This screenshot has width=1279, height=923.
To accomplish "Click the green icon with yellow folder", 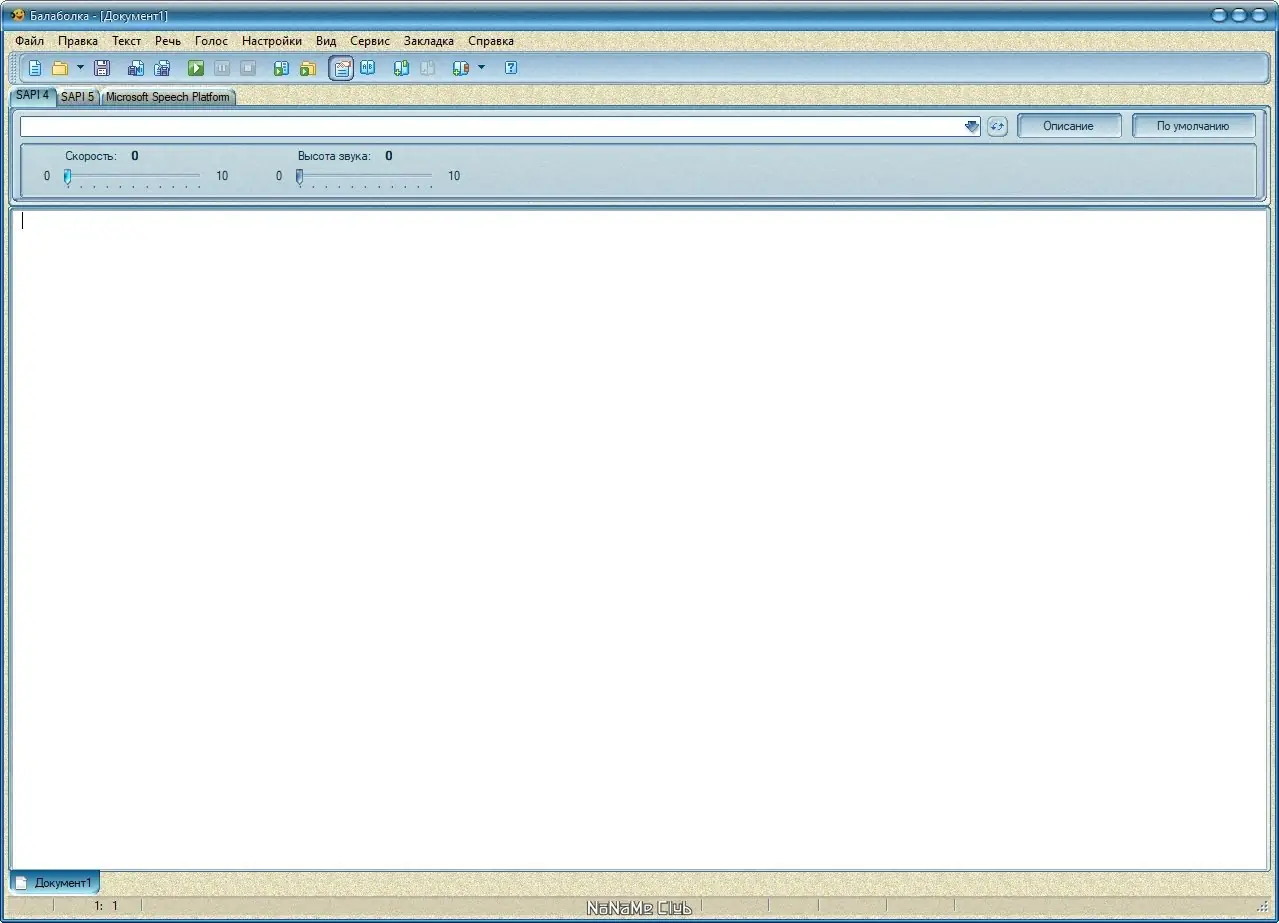I will pyautogui.click(x=308, y=68).
